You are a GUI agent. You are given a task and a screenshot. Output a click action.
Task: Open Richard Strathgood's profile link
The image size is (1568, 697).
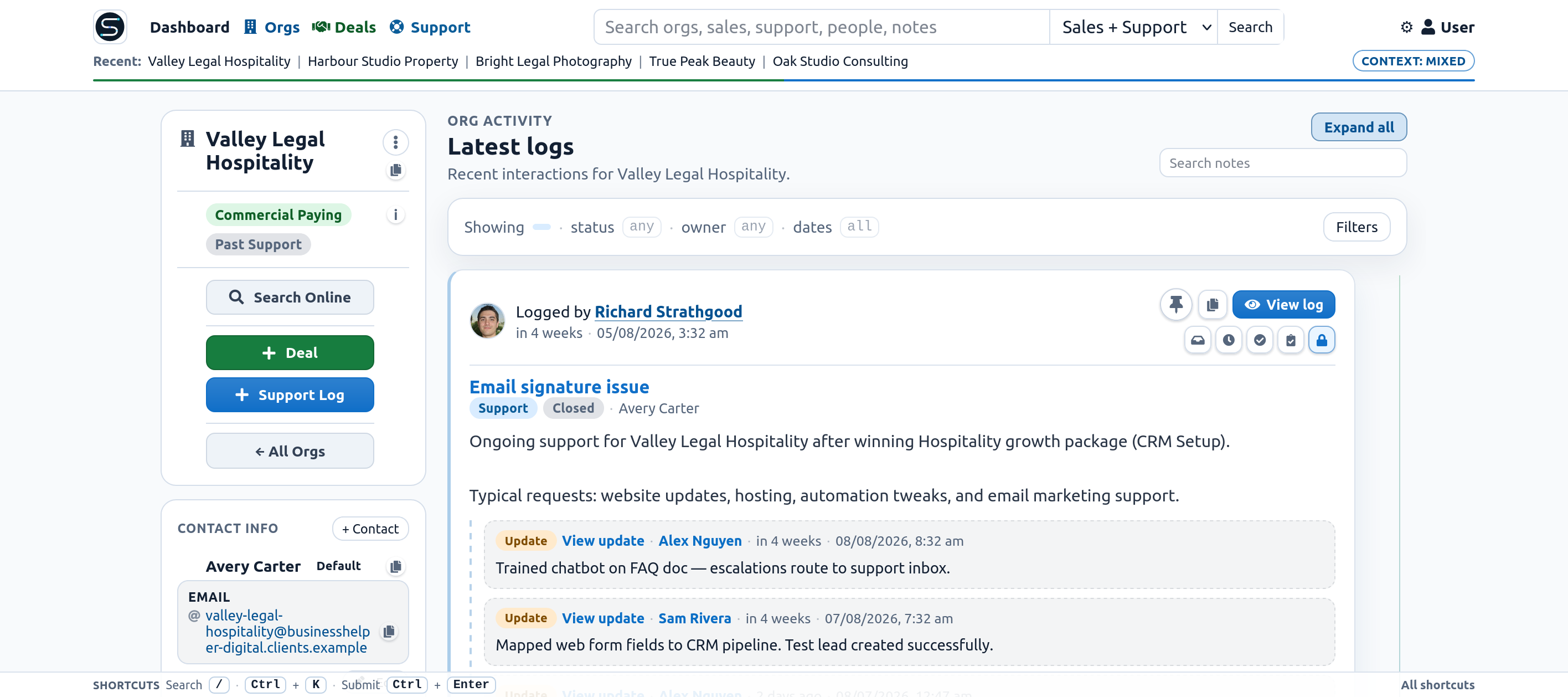point(668,311)
